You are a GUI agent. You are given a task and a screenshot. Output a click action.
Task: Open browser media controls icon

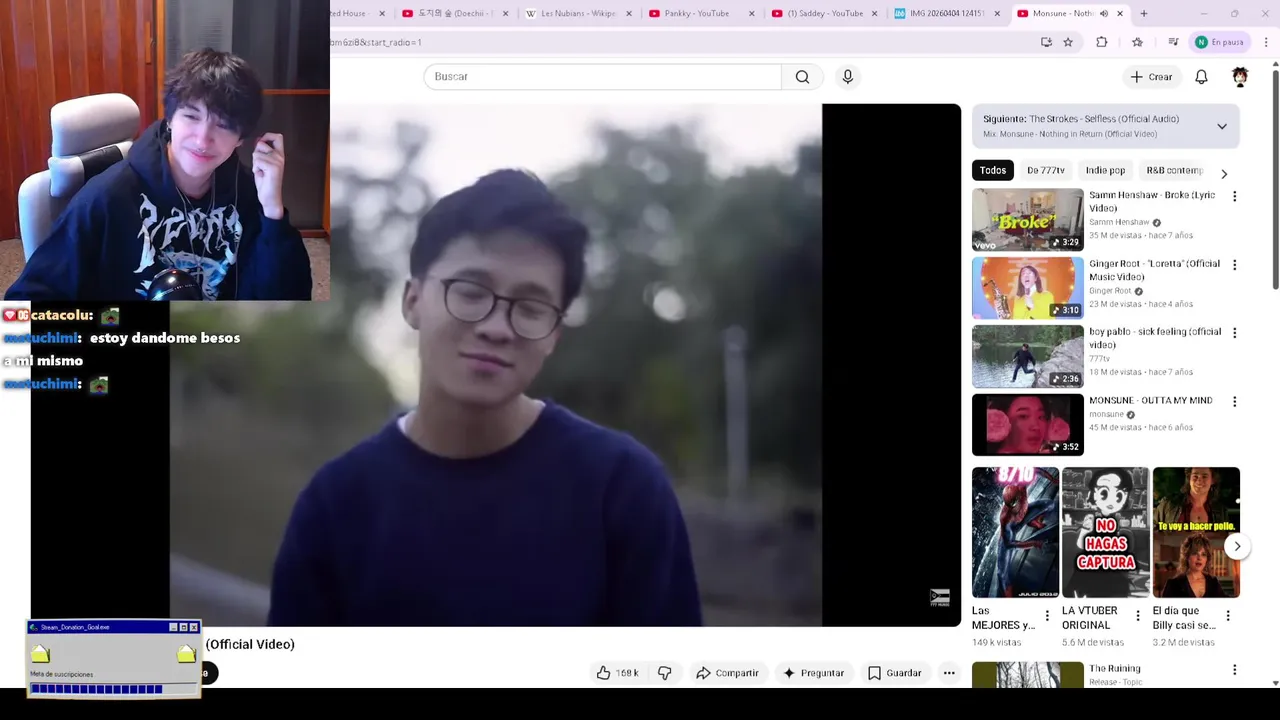[1173, 42]
